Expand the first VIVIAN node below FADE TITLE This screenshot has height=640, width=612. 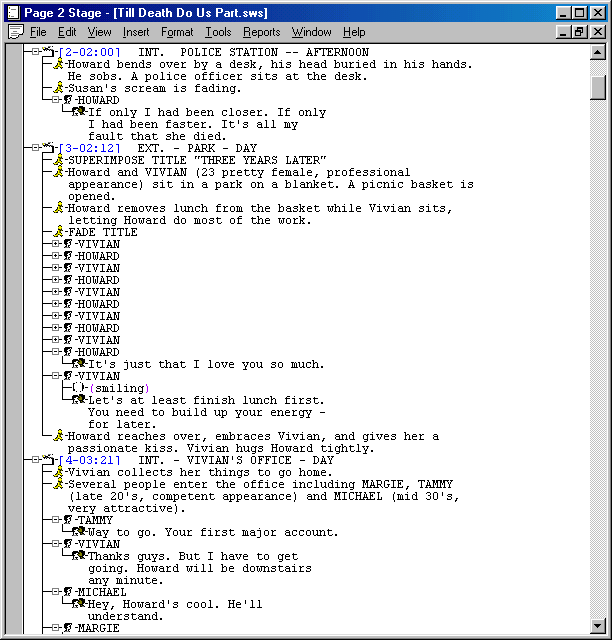coord(56,244)
